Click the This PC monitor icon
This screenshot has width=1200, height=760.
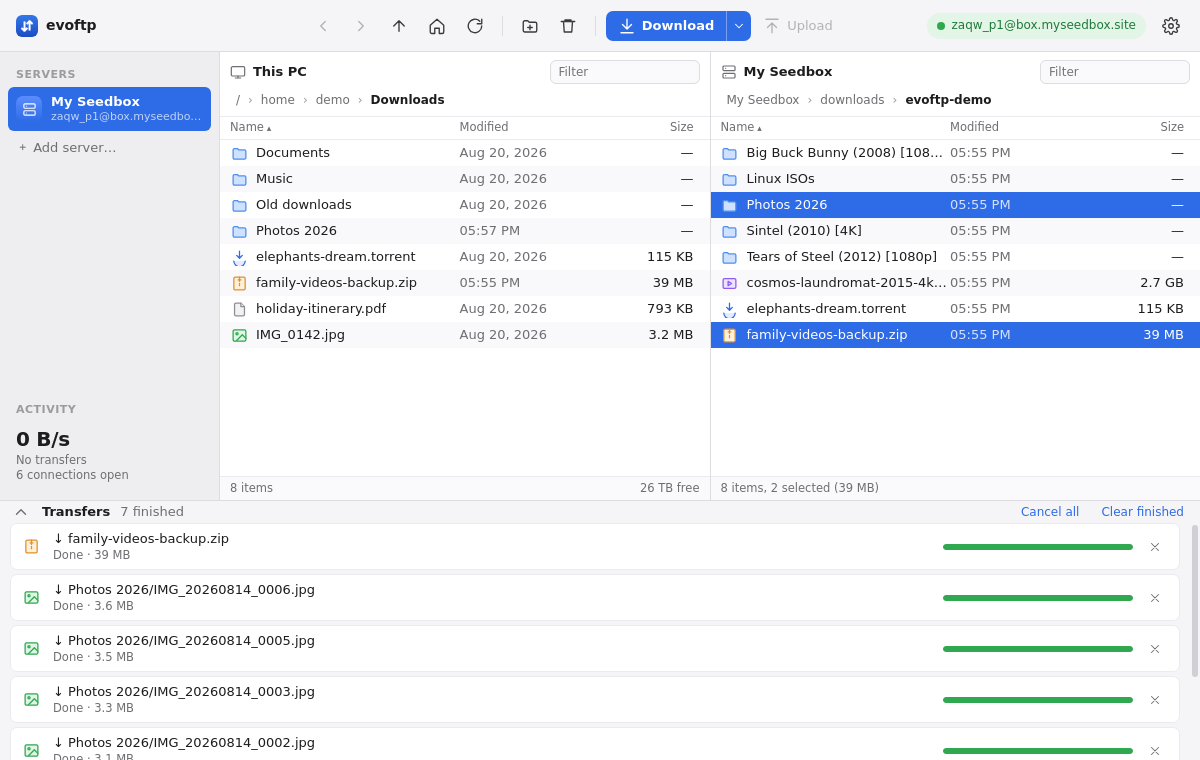(x=238, y=72)
